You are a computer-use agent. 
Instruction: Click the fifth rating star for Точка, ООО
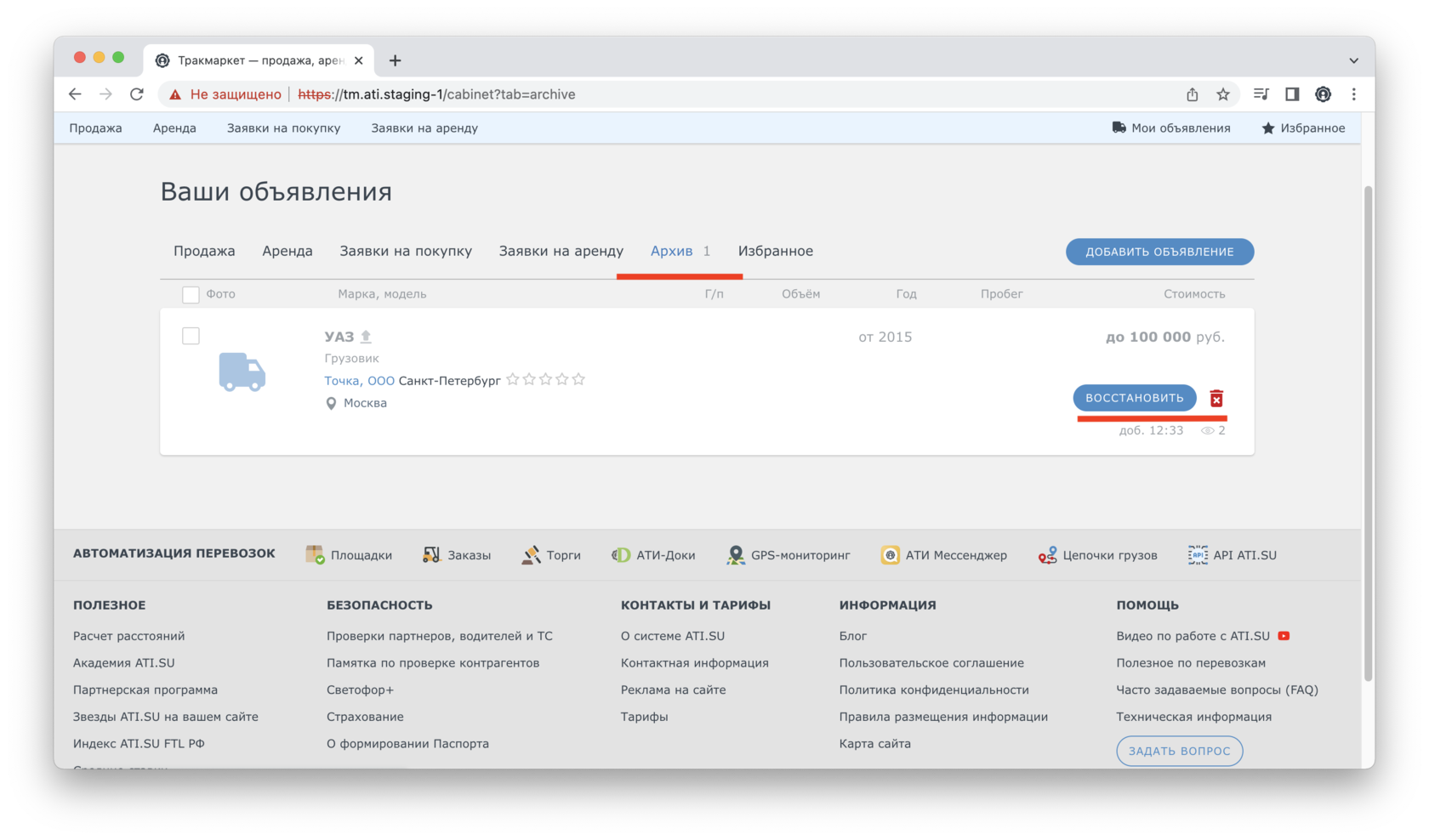click(578, 379)
